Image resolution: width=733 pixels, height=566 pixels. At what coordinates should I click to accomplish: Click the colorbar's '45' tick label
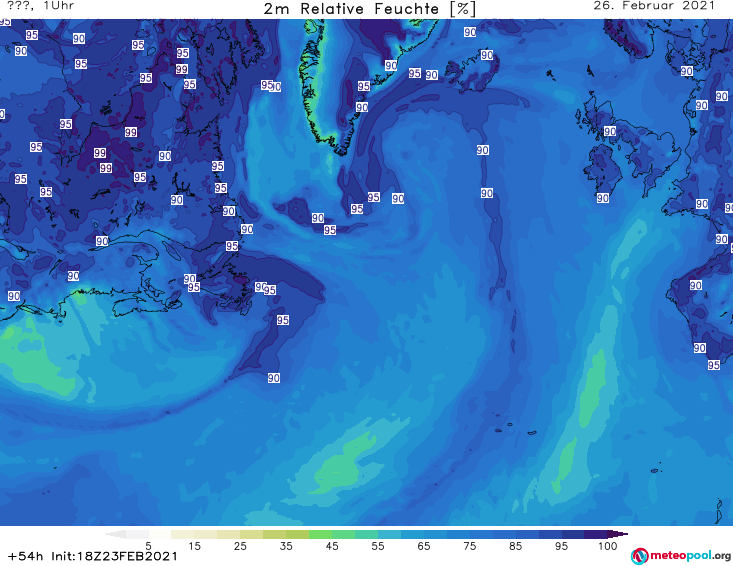tap(332, 546)
